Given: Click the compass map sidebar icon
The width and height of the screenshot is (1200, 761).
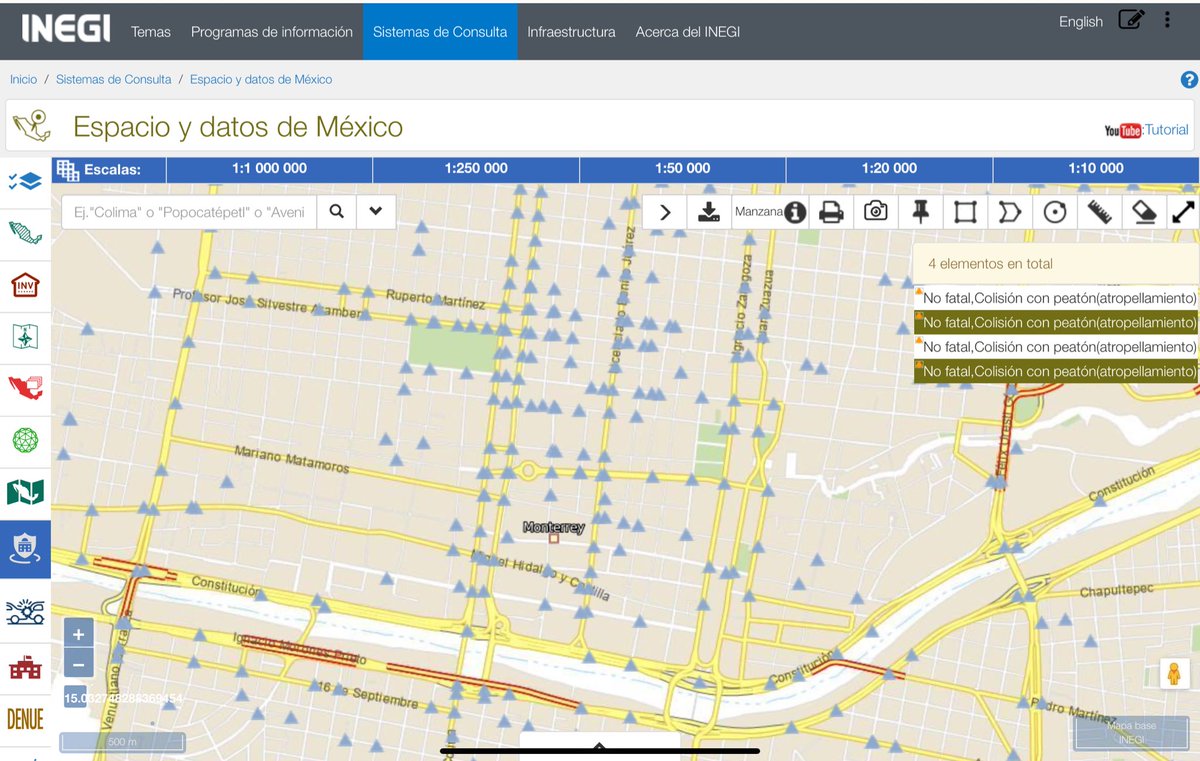Looking at the screenshot, I should click(x=25, y=337).
